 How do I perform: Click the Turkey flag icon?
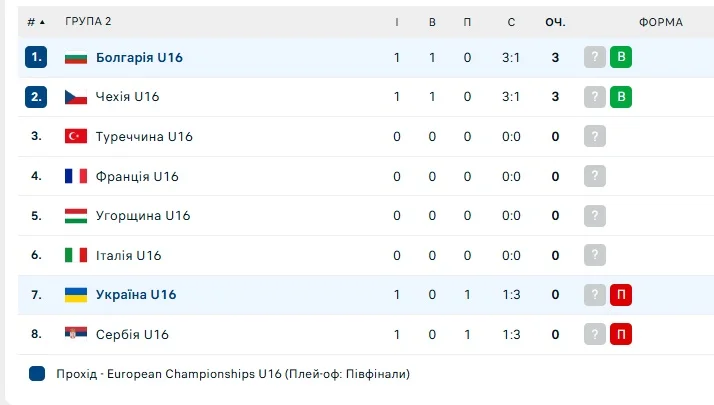pos(76,137)
